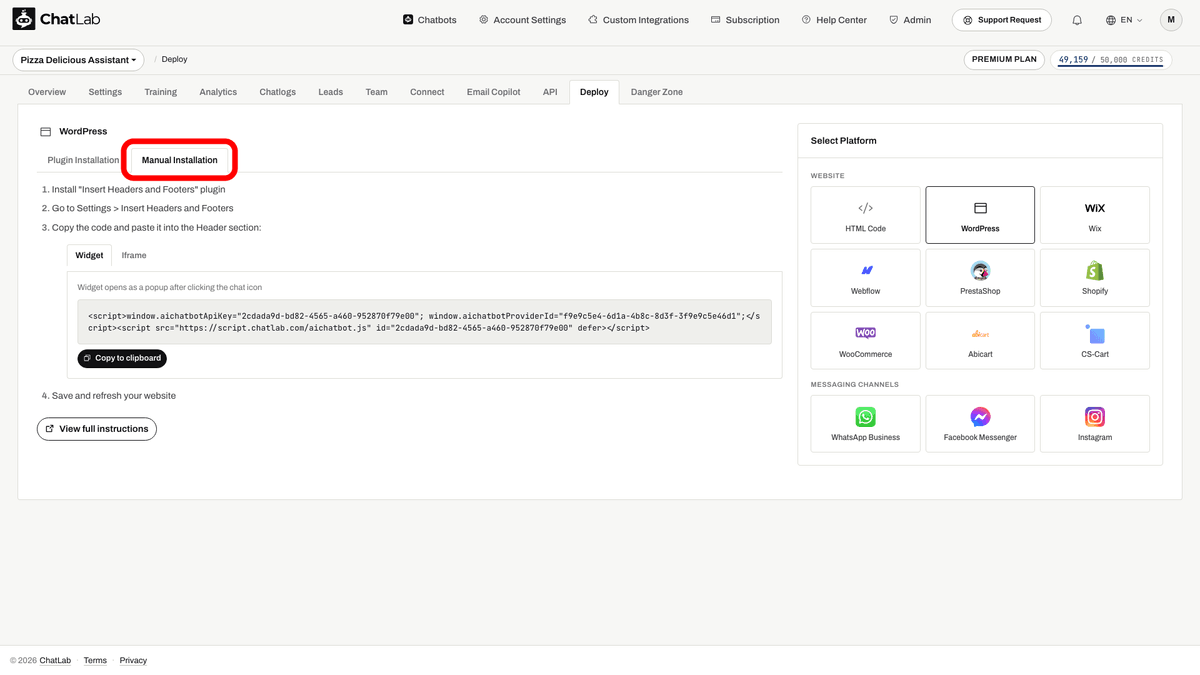The height and width of the screenshot is (675, 1200).
Task: Click the Support Request button
Action: point(1002,20)
